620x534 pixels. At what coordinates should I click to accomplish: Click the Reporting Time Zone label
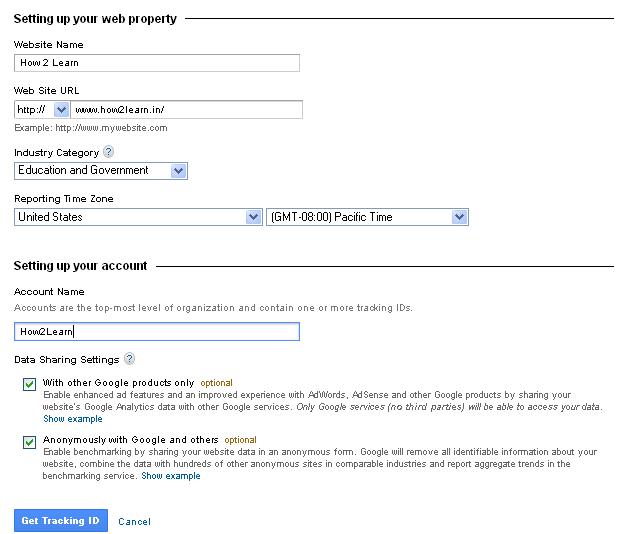(x=64, y=198)
